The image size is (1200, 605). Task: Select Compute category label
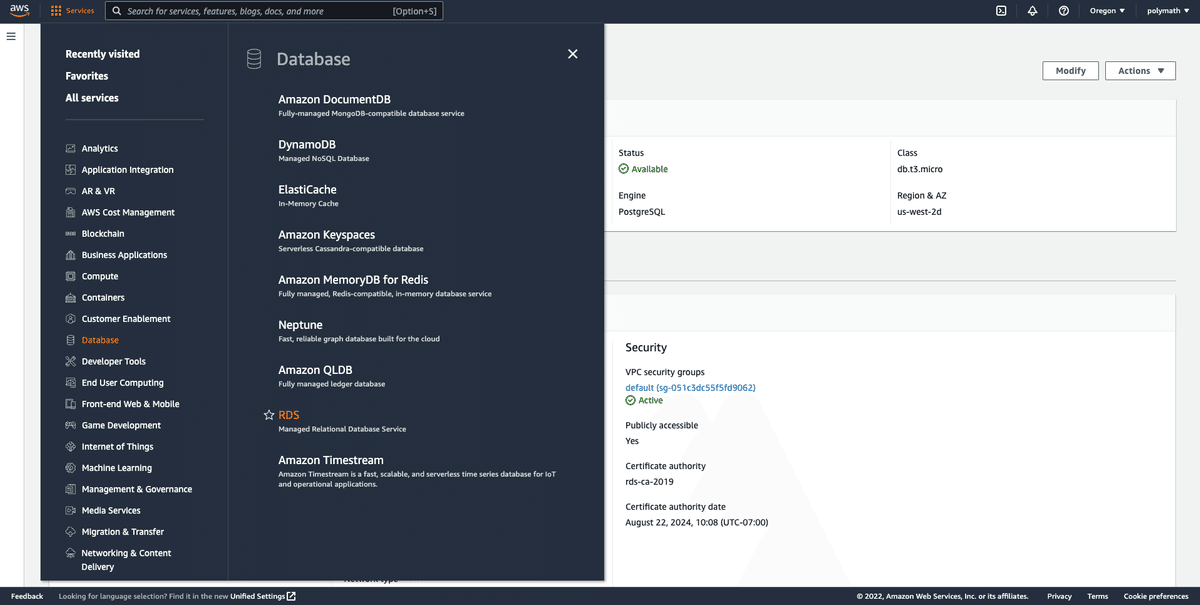point(100,276)
